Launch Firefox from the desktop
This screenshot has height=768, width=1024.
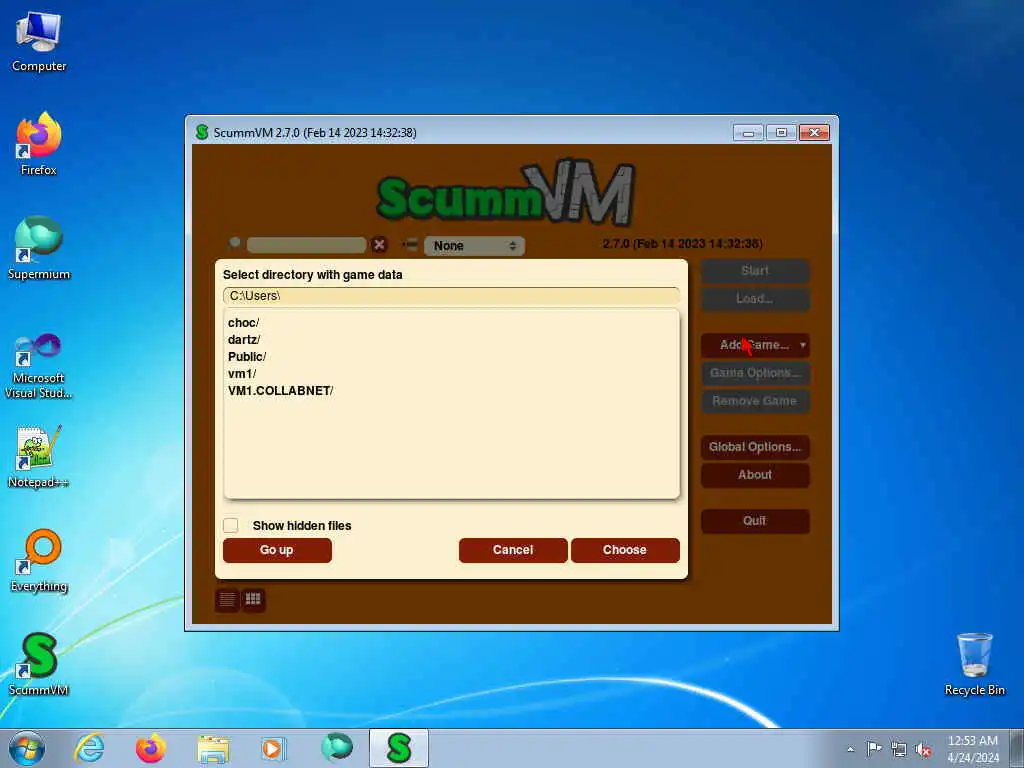click(x=39, y=144)
